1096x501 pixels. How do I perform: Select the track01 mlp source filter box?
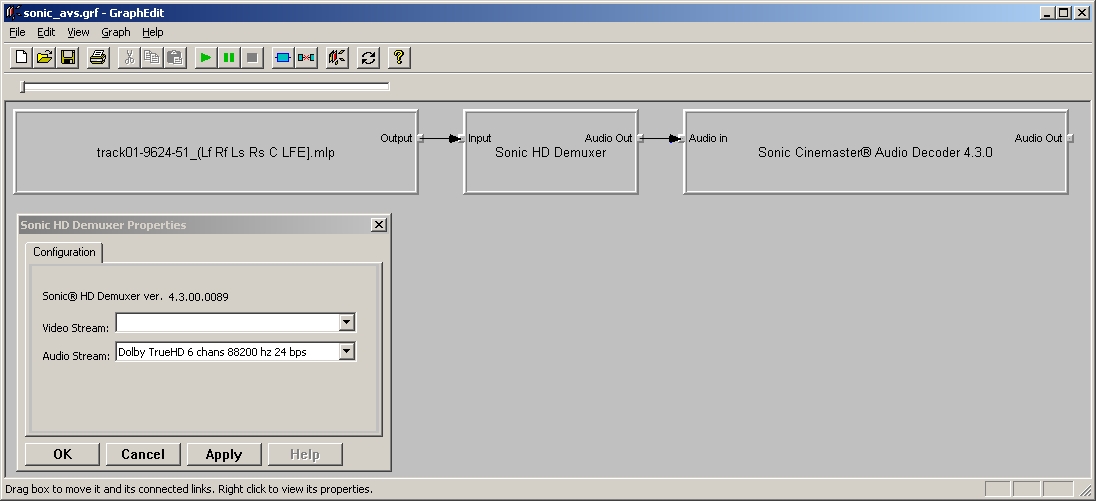(x=216, y=152)
